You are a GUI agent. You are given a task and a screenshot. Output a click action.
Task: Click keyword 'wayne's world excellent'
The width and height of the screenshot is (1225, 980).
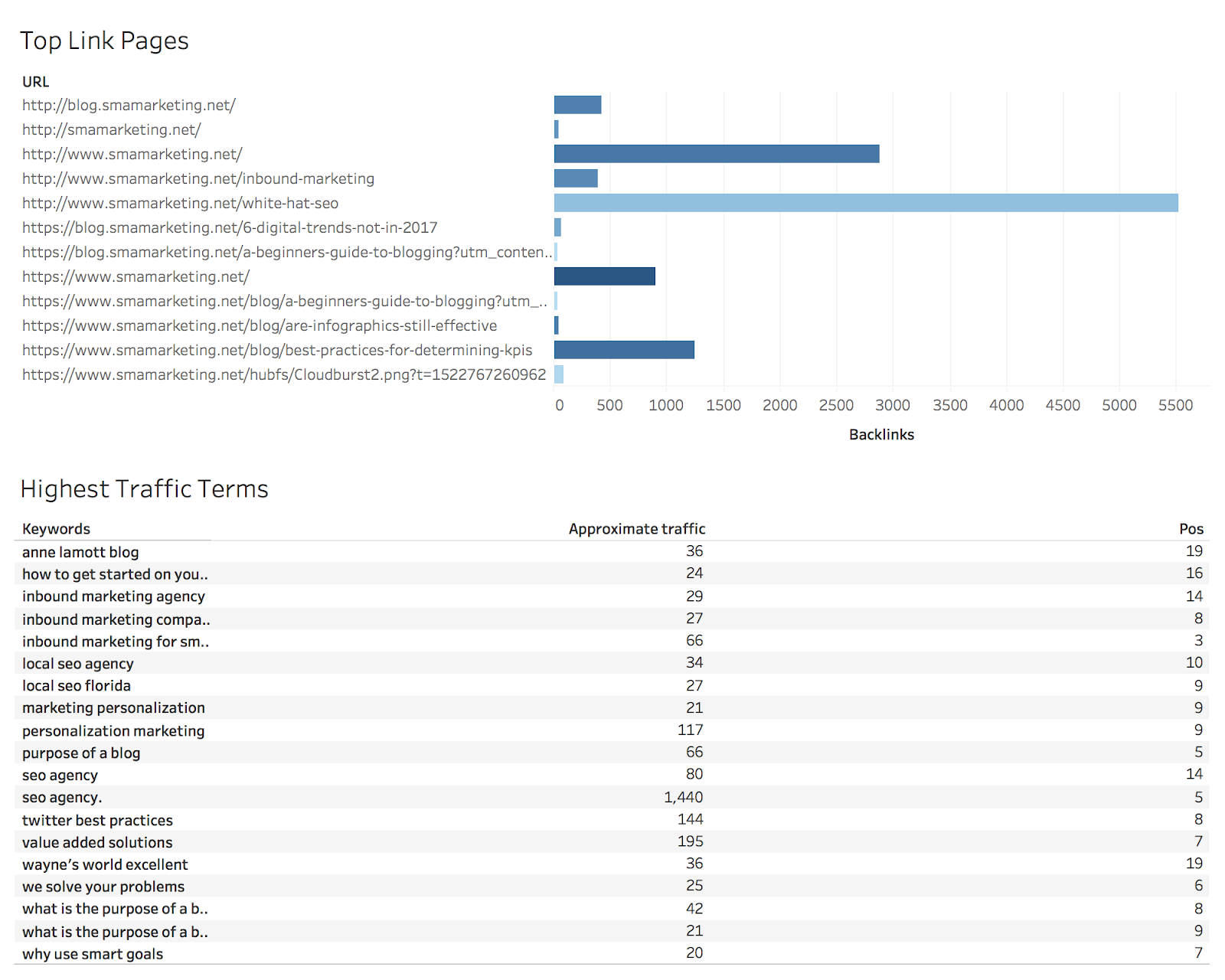105,865
